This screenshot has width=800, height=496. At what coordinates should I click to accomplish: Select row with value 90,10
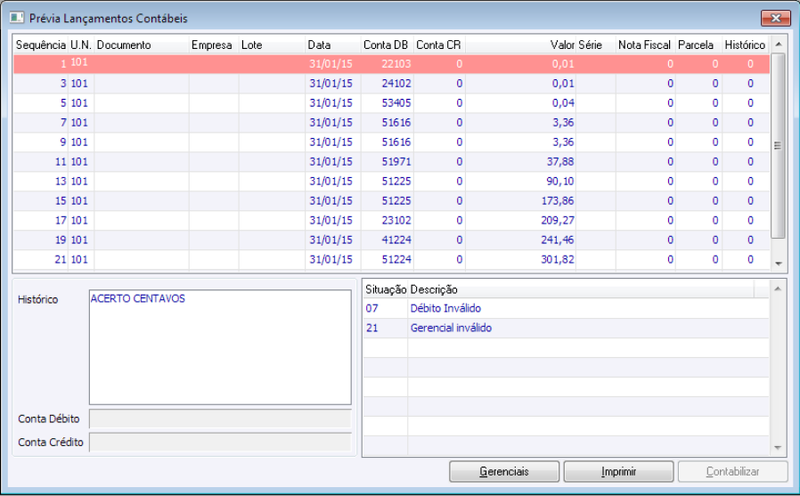391,181
